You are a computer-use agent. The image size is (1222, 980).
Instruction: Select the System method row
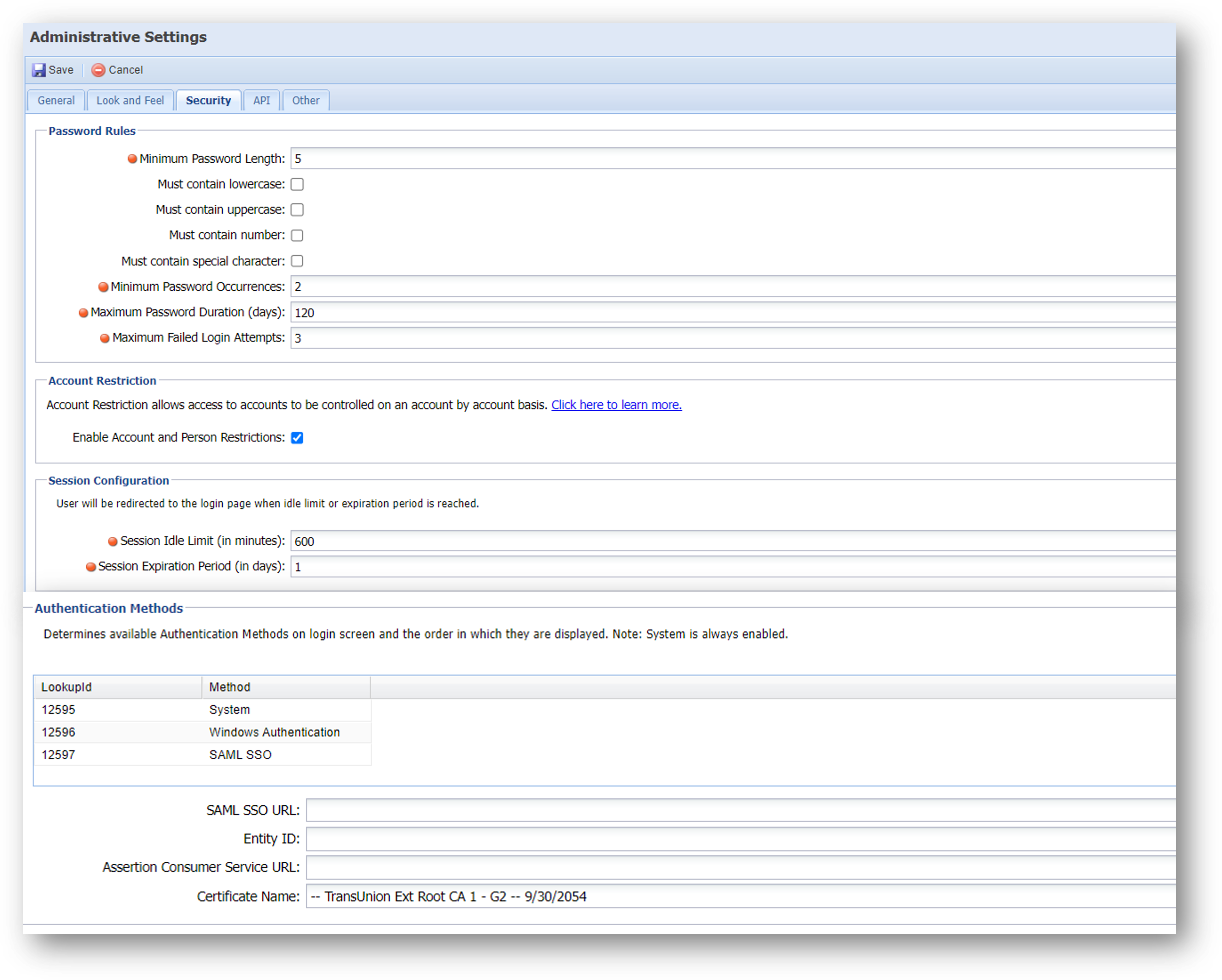pyautogui.click(x=202, y=709)
